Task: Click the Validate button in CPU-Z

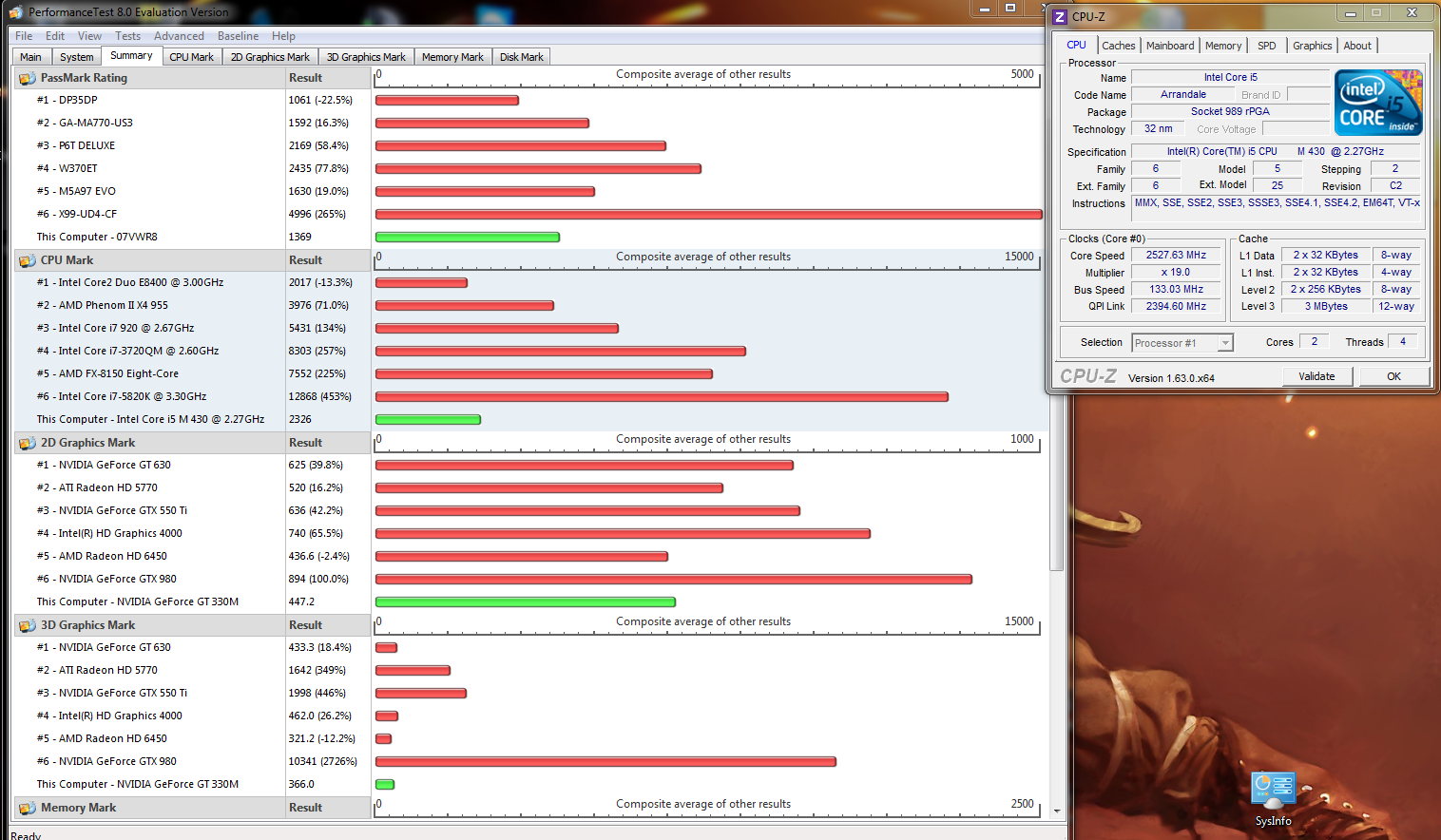Action: pyautogui.click(x=1316, y=376)
